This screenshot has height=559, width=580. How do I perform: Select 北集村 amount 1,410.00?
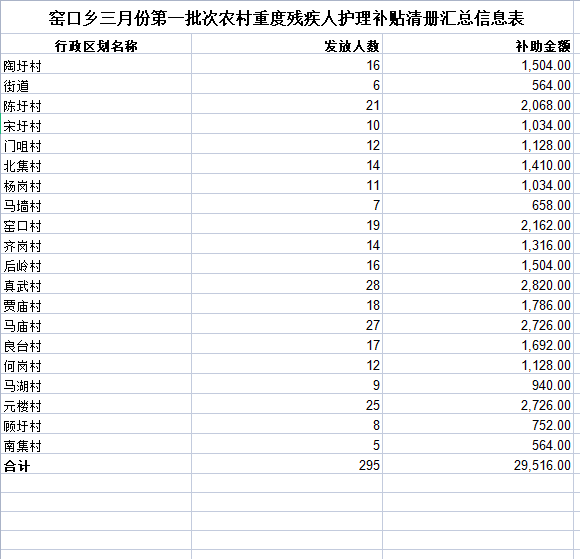click(478, 164)
